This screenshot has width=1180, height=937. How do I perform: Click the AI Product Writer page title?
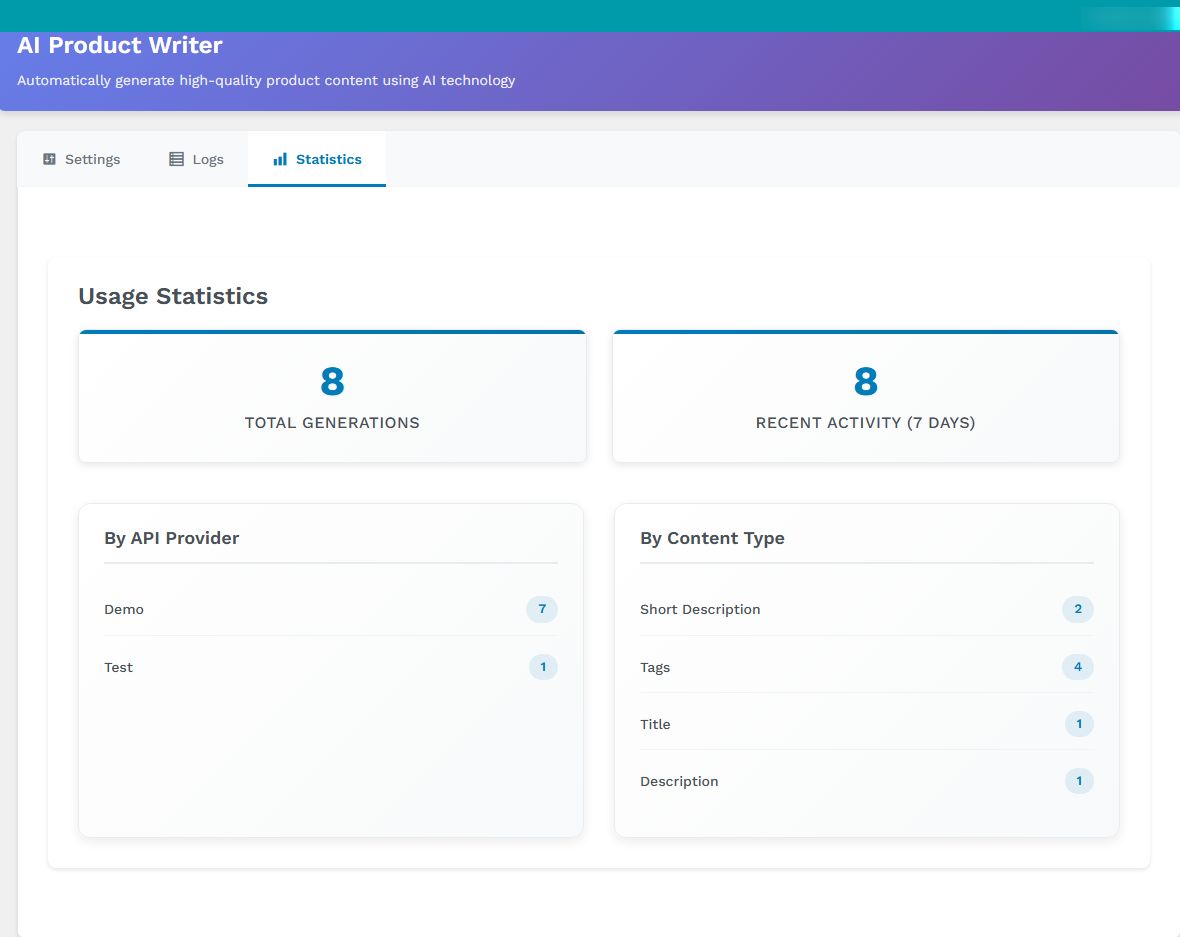[120, 45]
